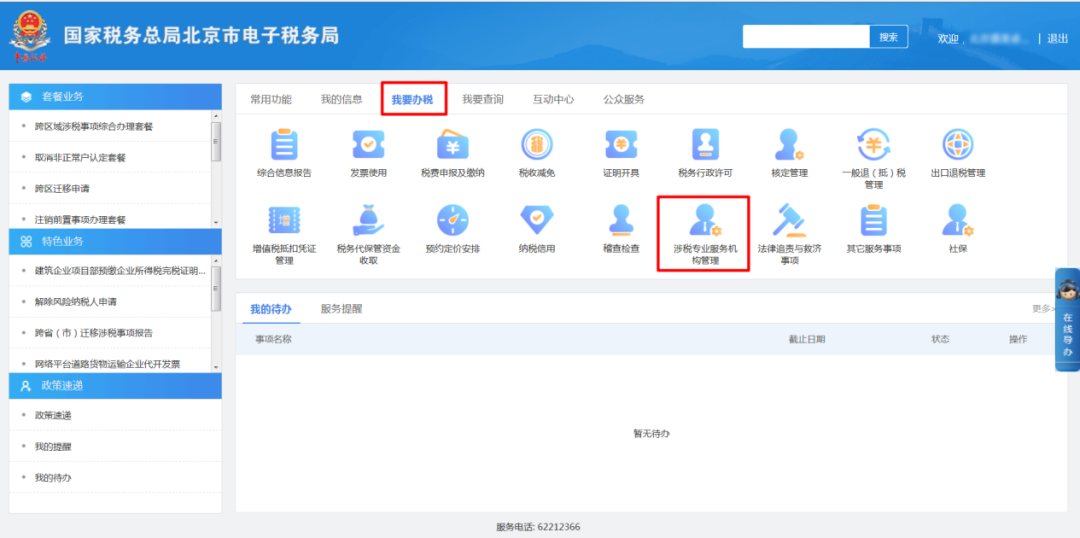
Task: Switch to 常用功能 tab
Action: pos(271,99)
